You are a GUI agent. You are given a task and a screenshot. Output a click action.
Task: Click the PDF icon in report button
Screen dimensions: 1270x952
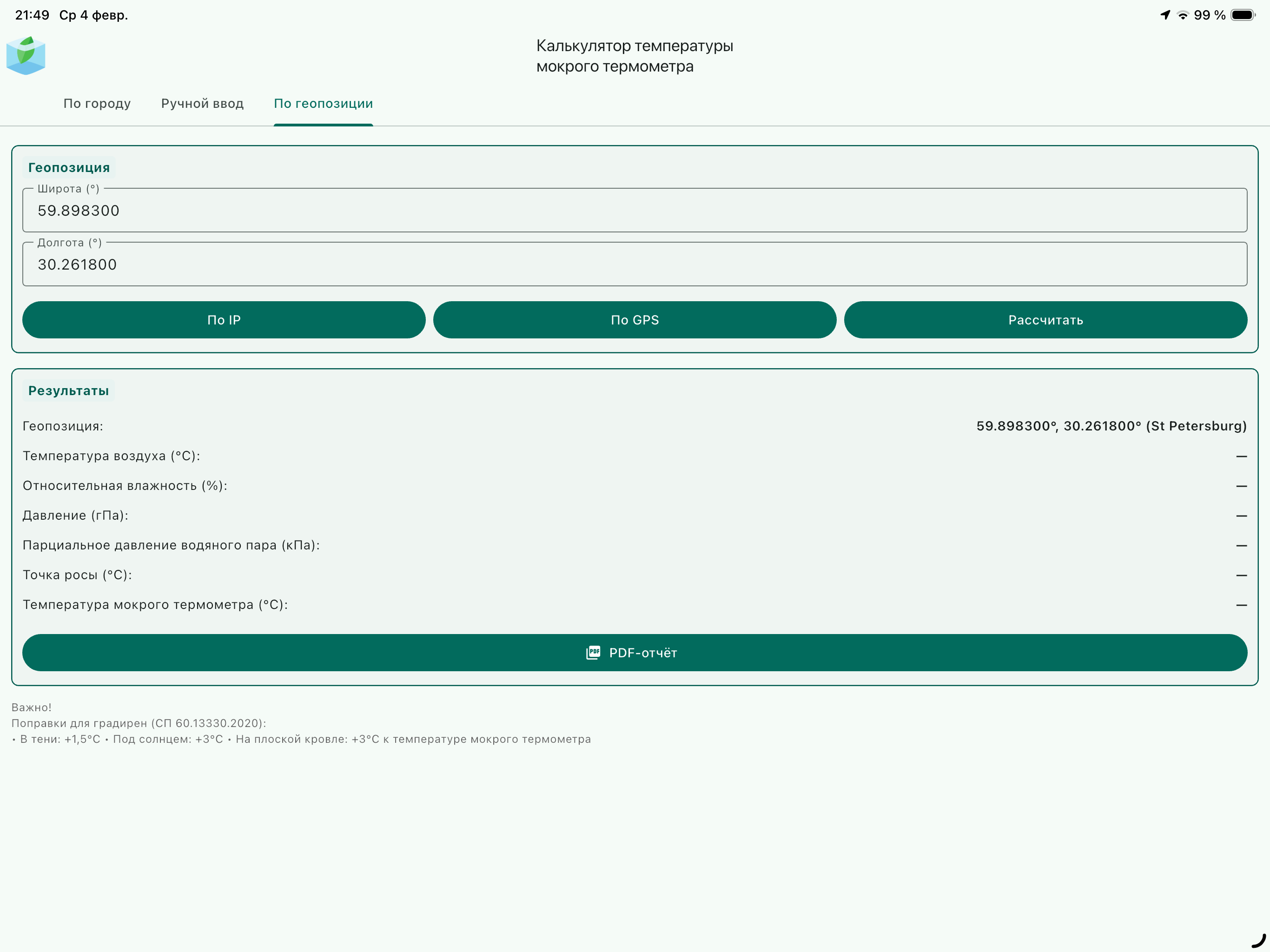593,652
